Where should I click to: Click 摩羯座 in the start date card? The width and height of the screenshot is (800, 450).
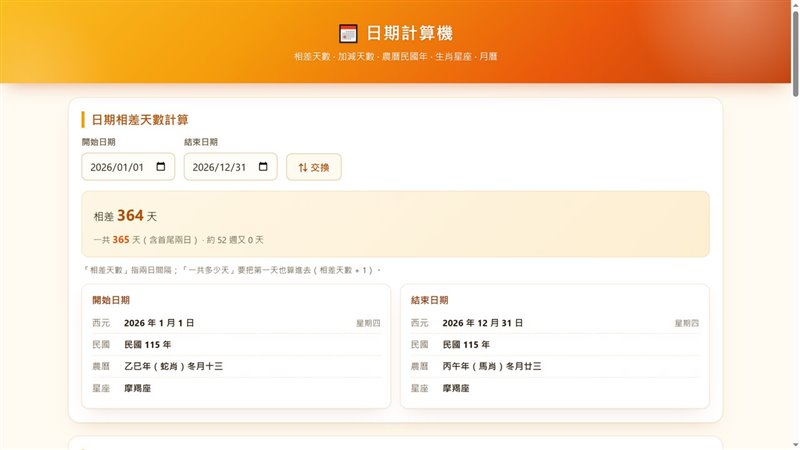pos(138,388)
